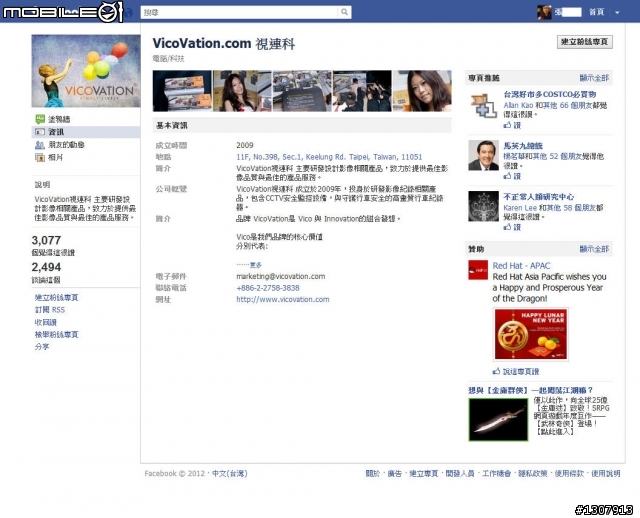This screenshot has height=518, width=640.
Task: Open 金庸群俠 game ad title link
Action: pos(530,390)
